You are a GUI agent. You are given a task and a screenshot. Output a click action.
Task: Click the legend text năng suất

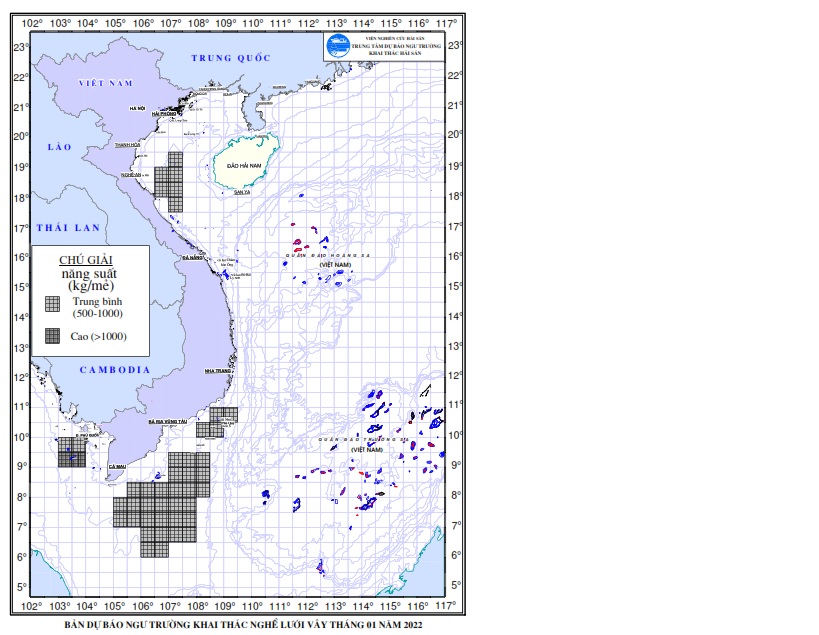[x=89, y=274]
